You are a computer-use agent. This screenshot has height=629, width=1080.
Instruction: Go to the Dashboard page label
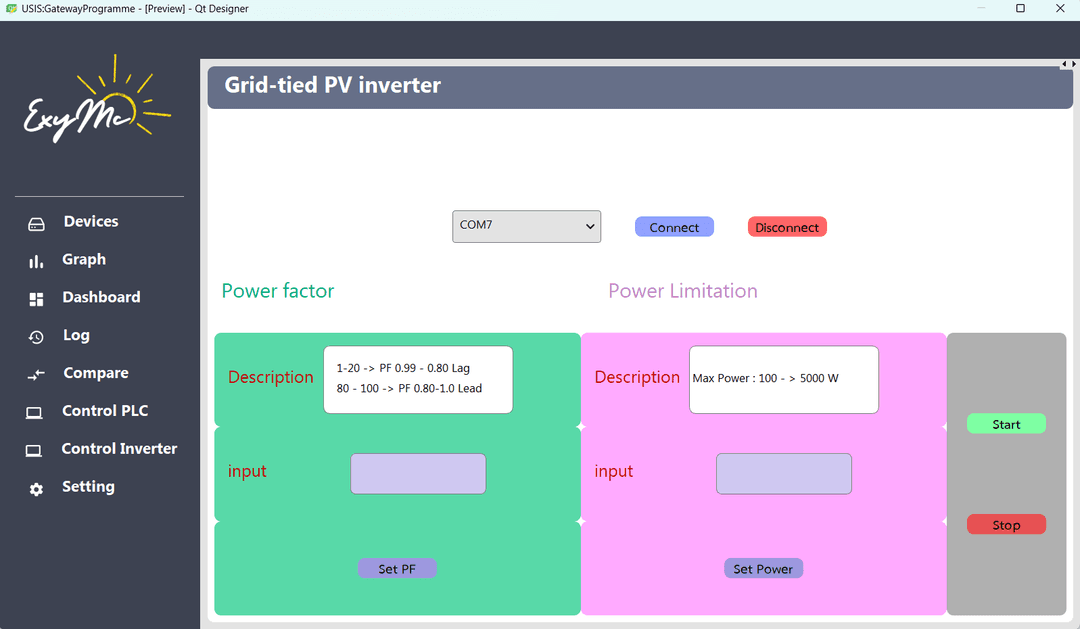click(101, 298)
